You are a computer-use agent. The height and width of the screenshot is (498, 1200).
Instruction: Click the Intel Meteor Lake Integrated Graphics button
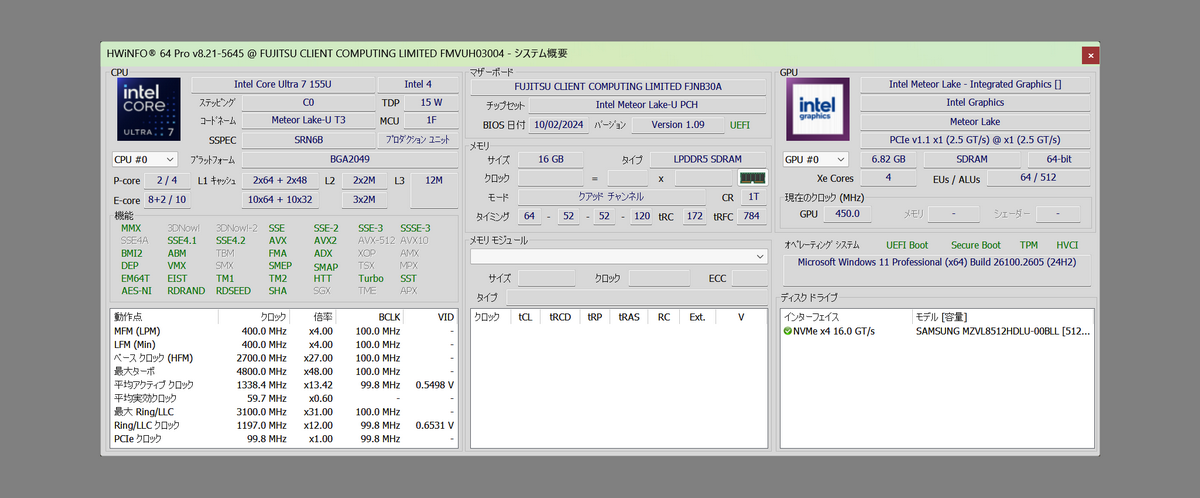pyautogui.click(x=974, y=85)
